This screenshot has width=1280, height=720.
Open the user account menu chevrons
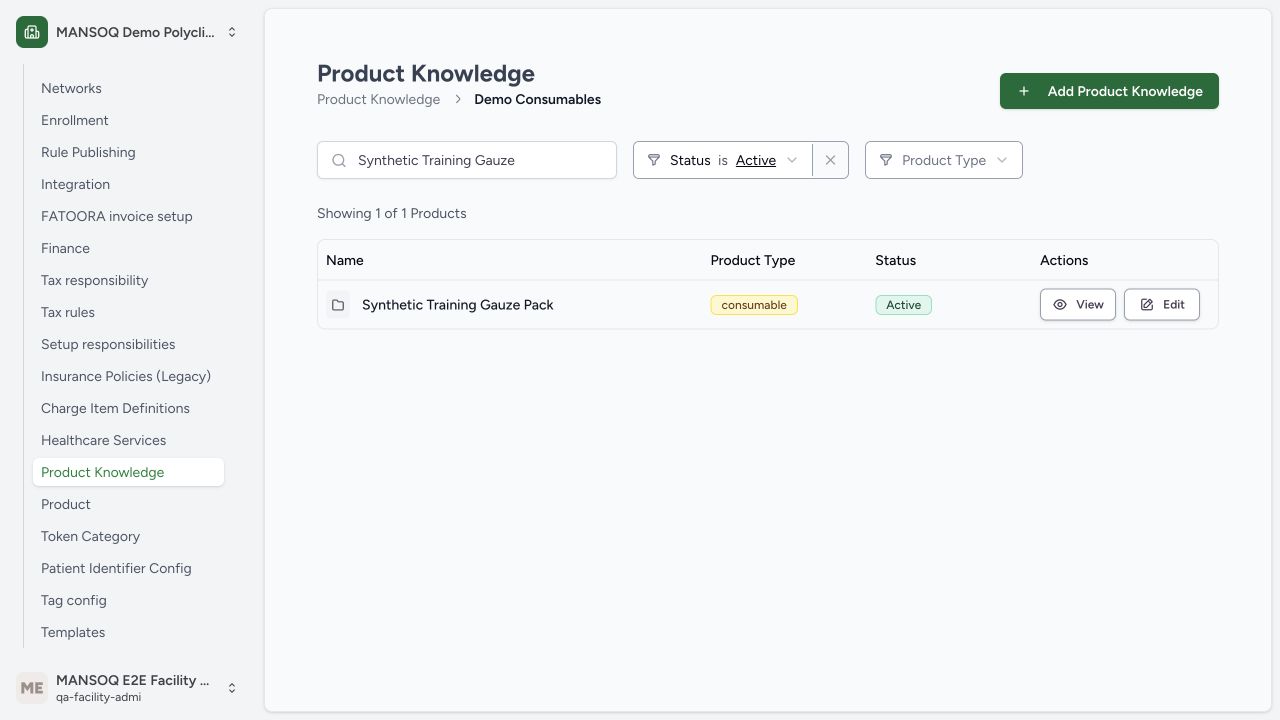click(x=232, y=688)
